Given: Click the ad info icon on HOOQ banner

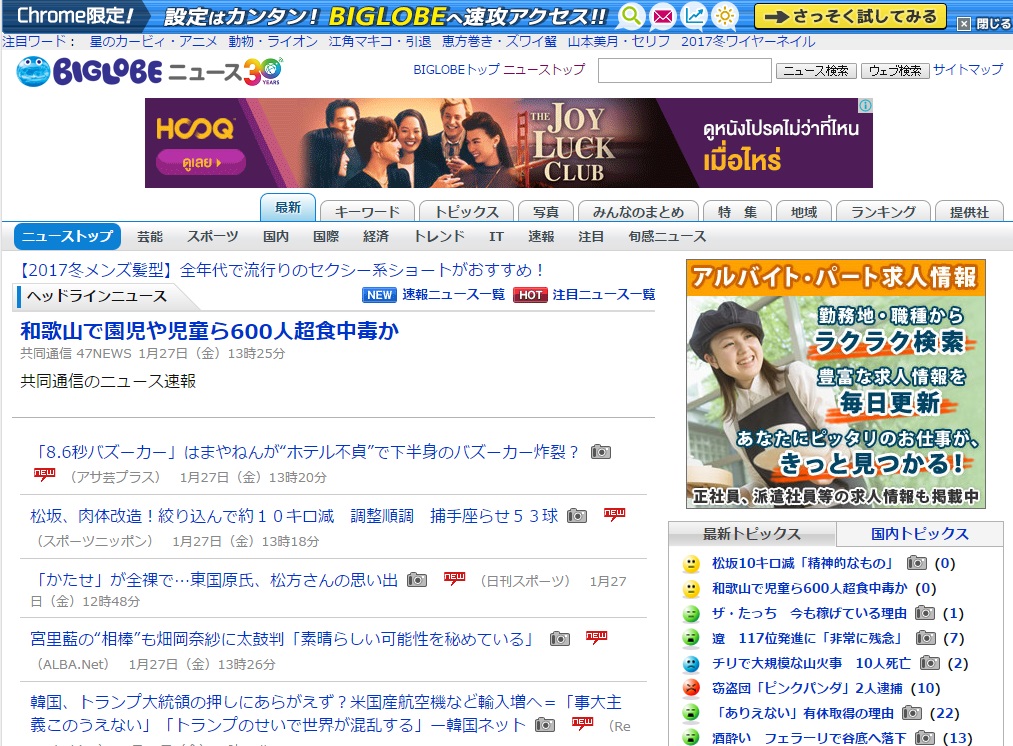Looking at the screenshot, I should click(866, 105).
